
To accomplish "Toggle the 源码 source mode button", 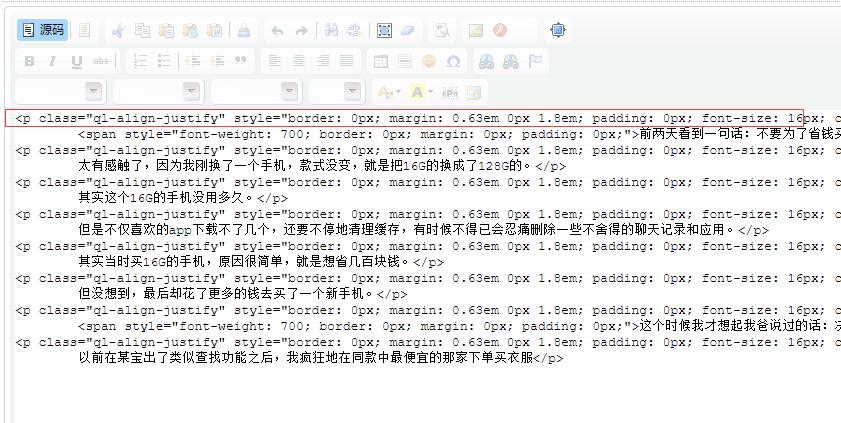I will coord(43,30).
